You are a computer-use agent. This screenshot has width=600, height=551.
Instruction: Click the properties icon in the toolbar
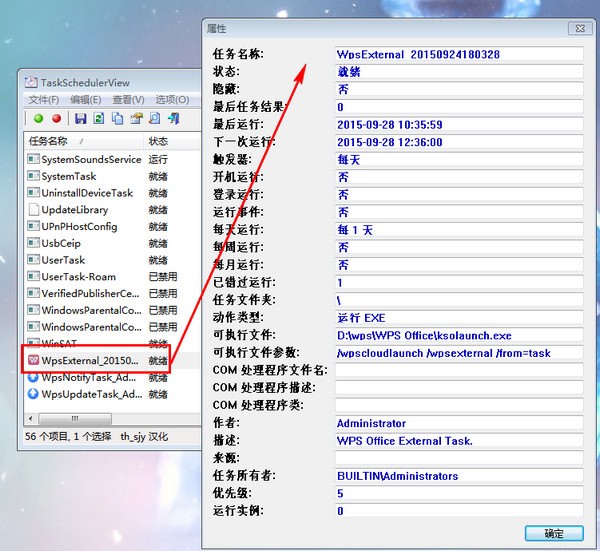pyautogui.click(x=136, y=119)
